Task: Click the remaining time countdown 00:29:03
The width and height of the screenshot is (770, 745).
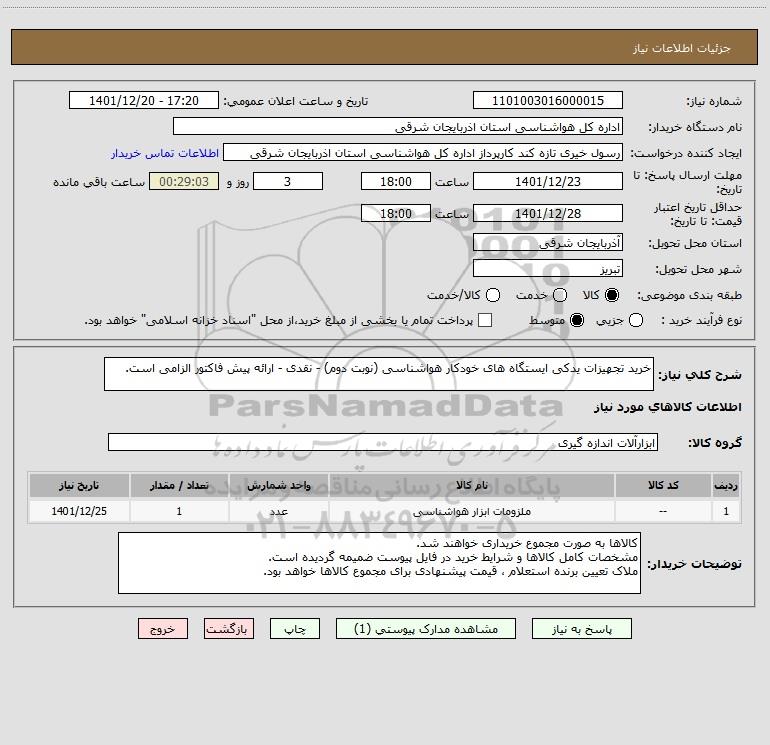Action: (x=184, y=181)
